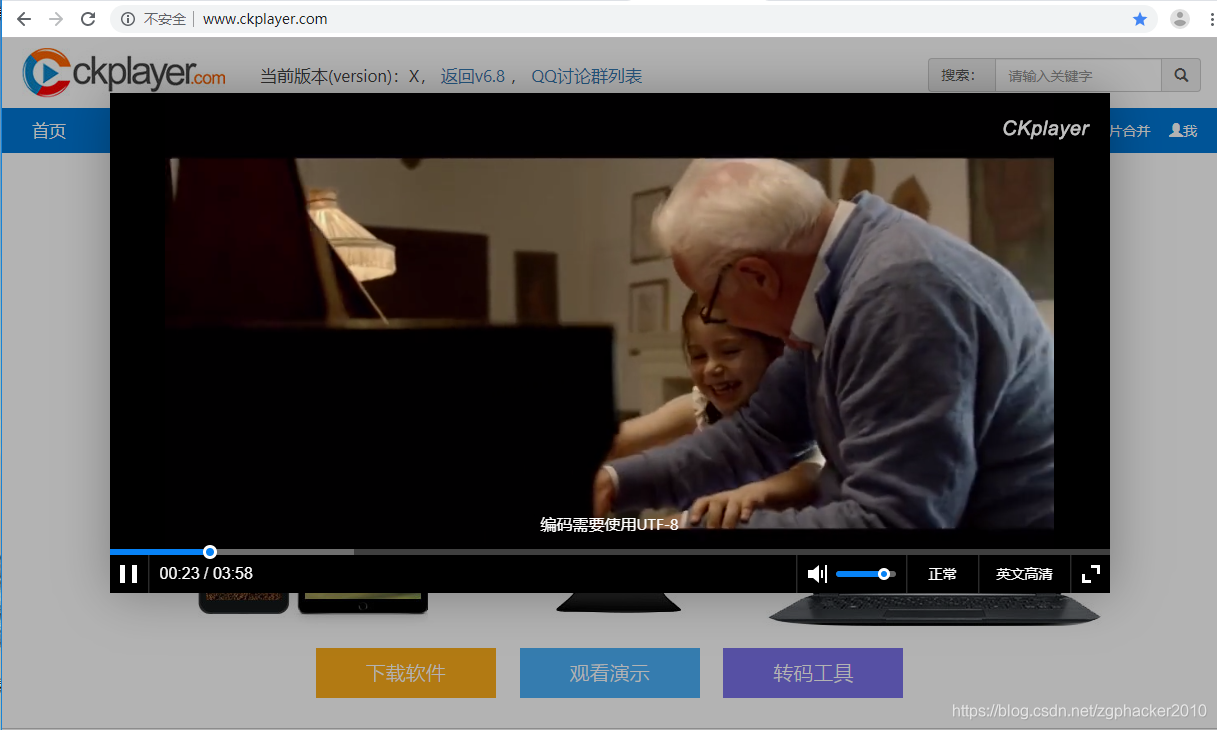Seek within the buffered progress bar section
Image resolution: width=1217 pixels, height=730 pixels.
(x=282, y=552)
